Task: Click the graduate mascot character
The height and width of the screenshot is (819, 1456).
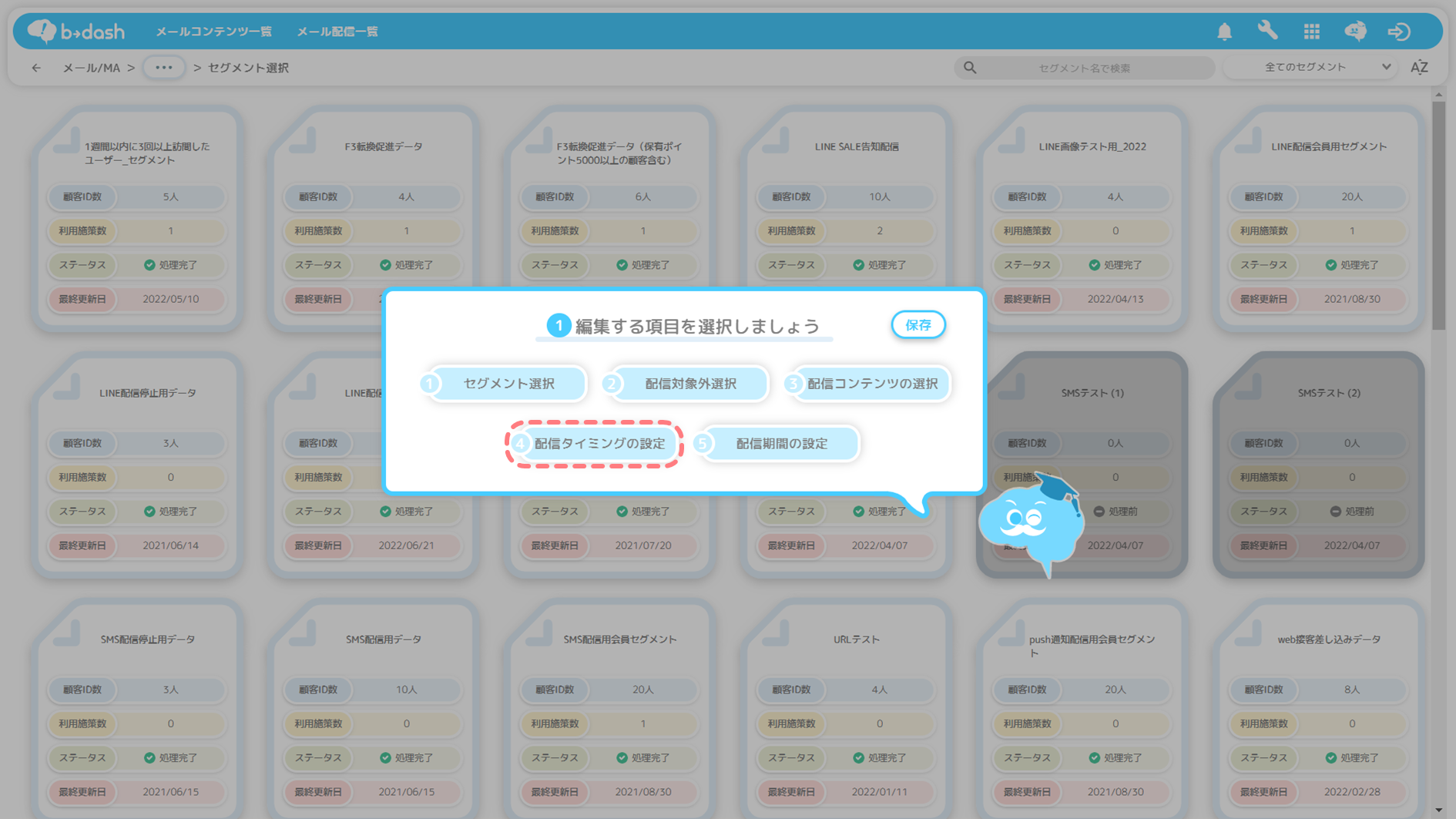Action: pyautogui.click(x=1032, y=524)
